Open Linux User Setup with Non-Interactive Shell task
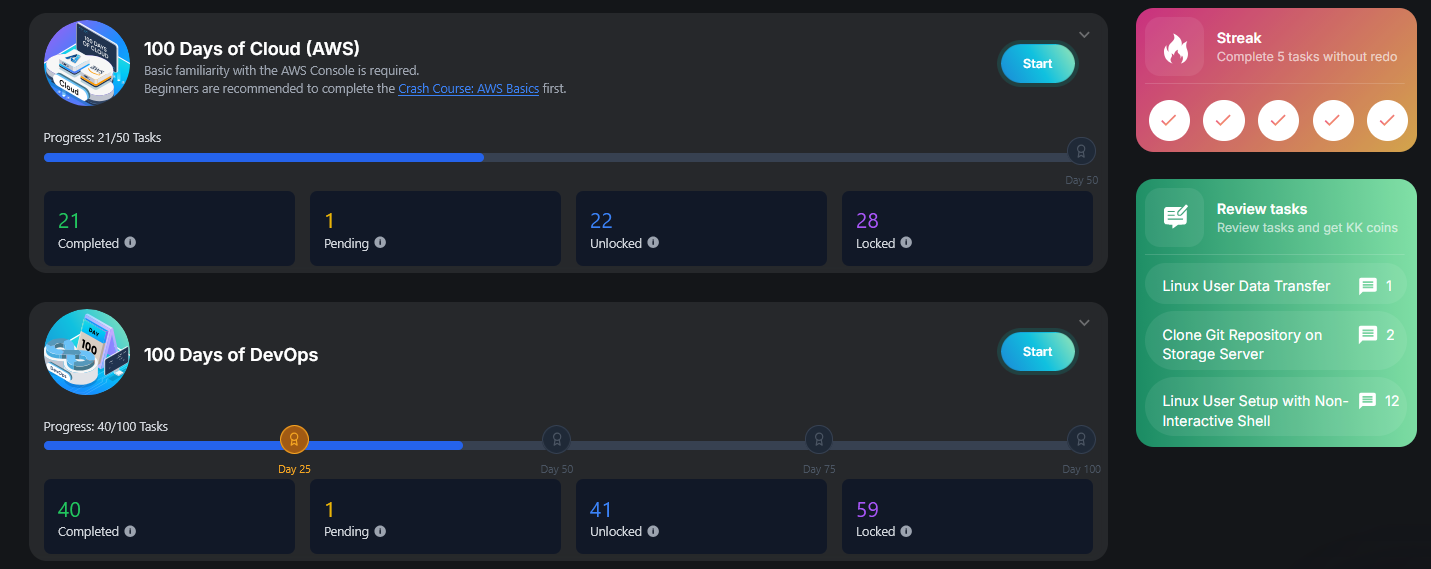This screenshot has width=1431, height=569. pyautogui.click(x=1255, y=411)
